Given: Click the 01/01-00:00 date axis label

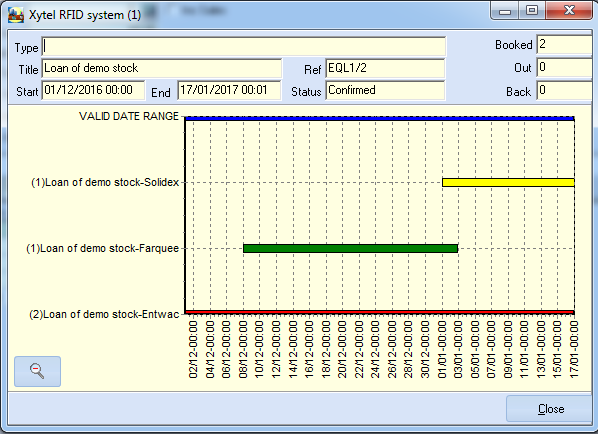Looking at the screenshot, I should click(x=442, y=349).
